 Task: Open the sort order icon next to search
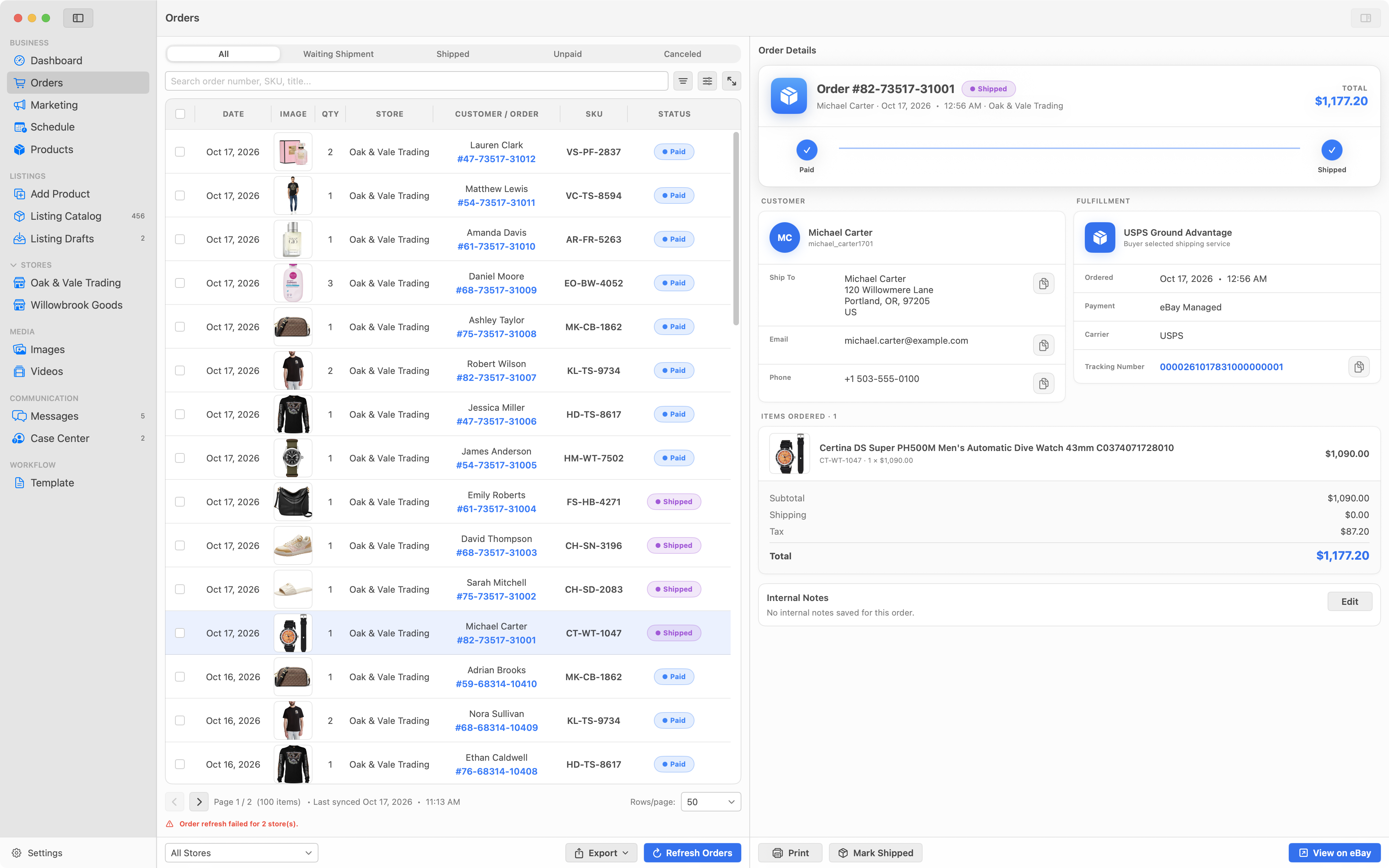pyautogui.click(x=682, y=81)
